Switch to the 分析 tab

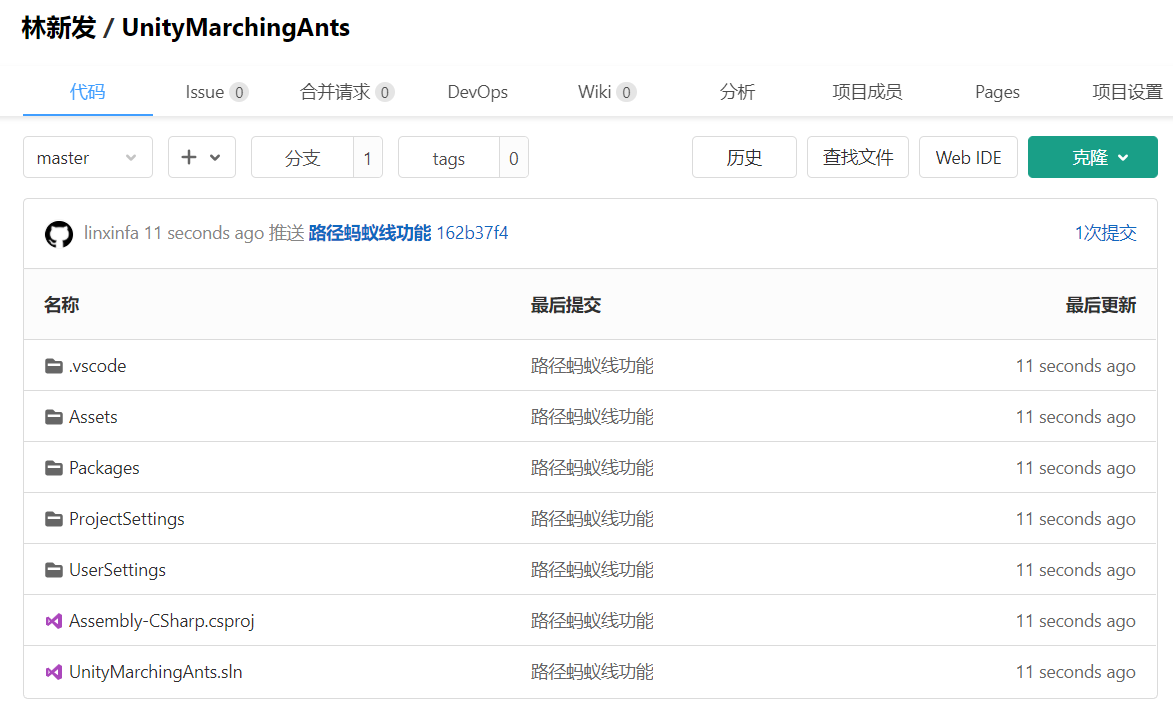(x=737, y=92)
